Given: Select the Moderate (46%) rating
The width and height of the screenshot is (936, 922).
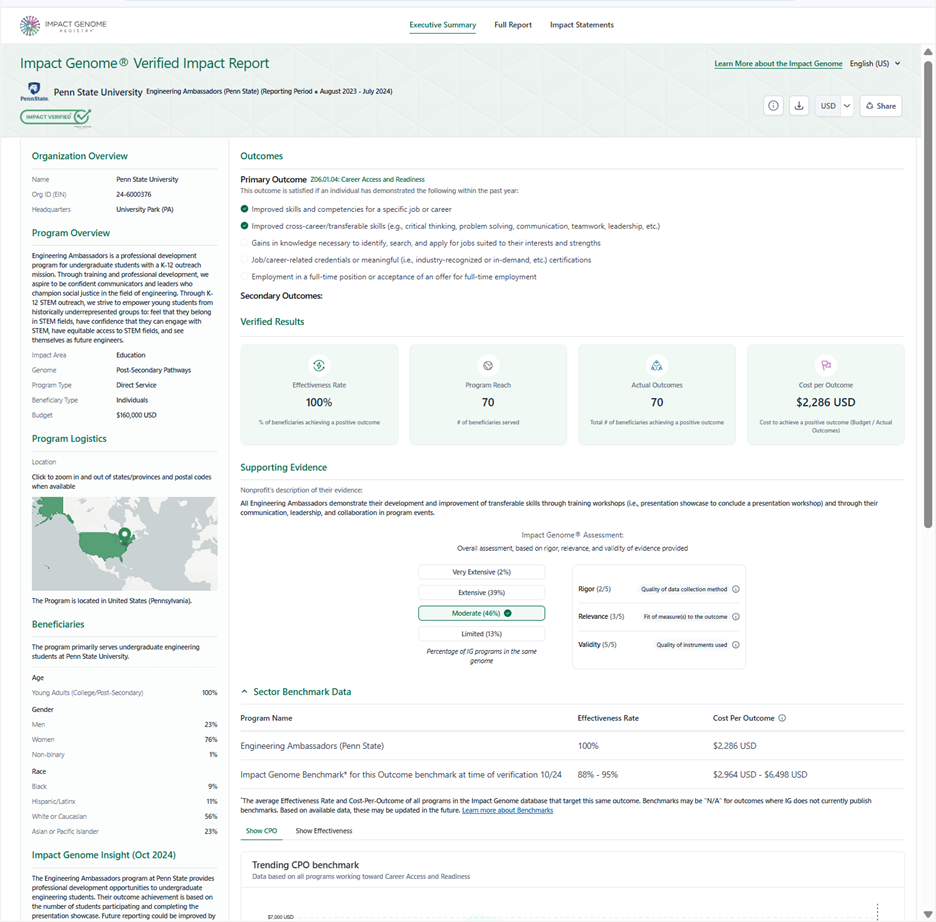Looking at the screenshot, I should coord(481,613).
